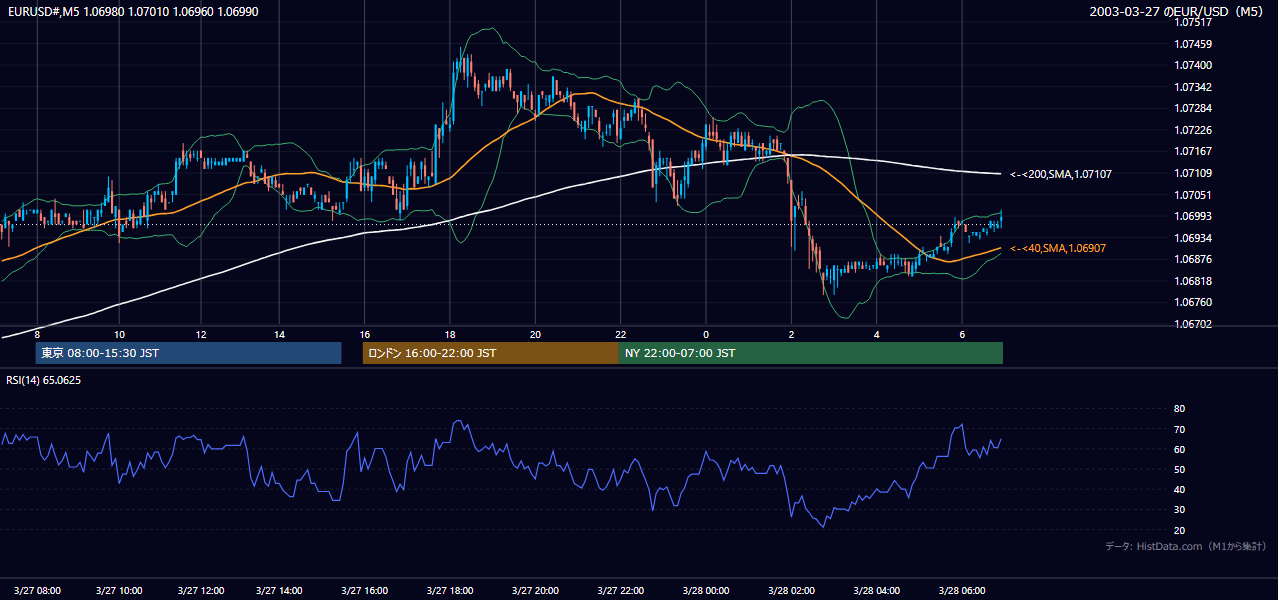
Task: Click the 3/27 10:00 time axis label
Action: 118,590
